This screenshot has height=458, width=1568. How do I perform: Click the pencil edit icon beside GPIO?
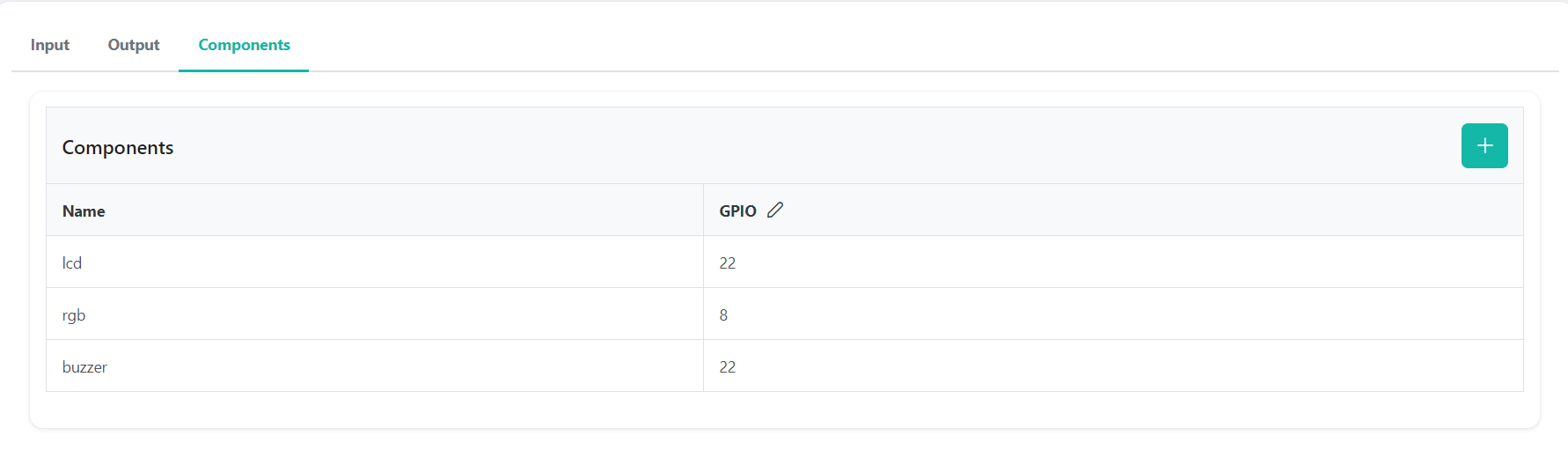[775, 210]
